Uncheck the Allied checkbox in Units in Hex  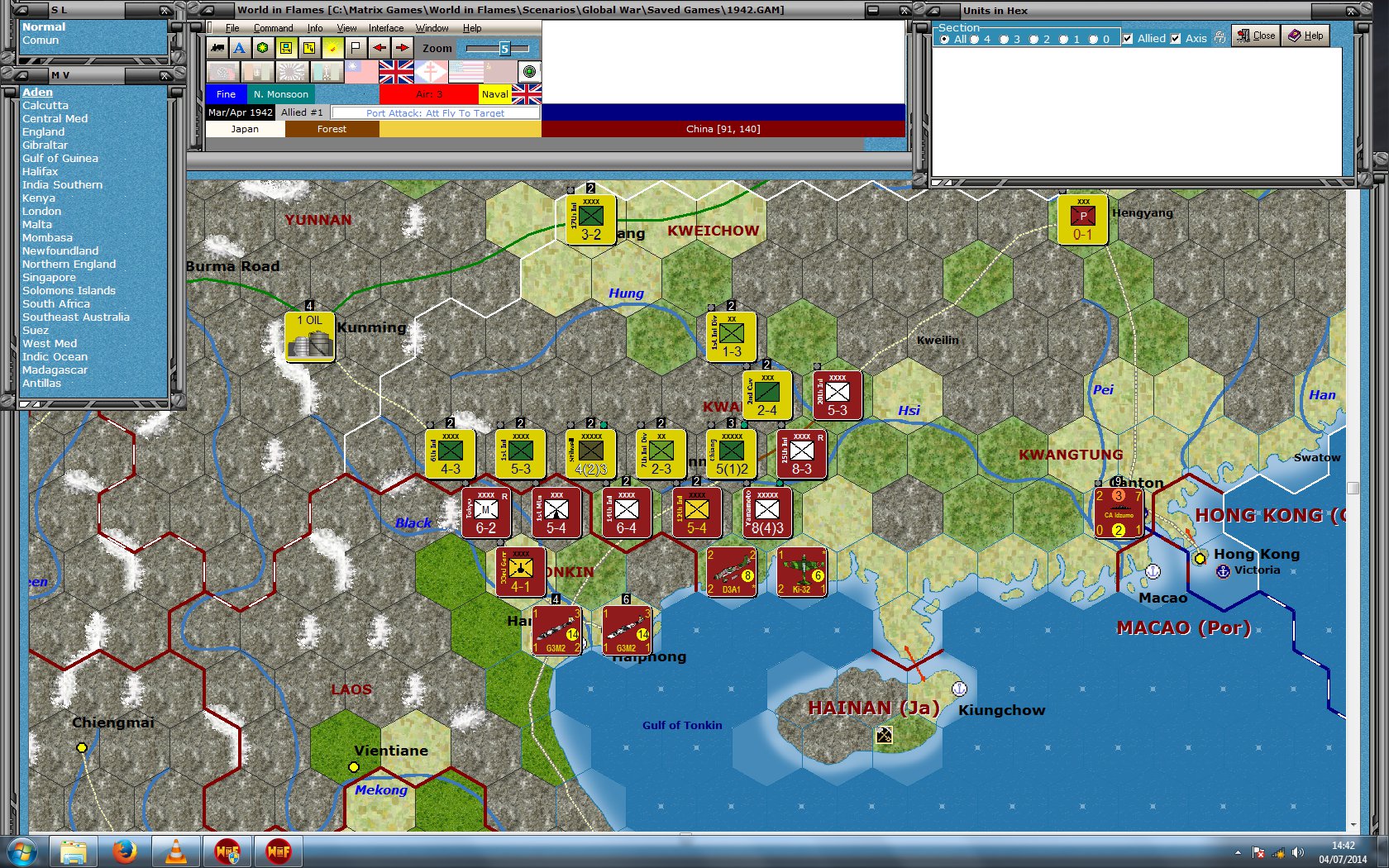(1128, 39)
